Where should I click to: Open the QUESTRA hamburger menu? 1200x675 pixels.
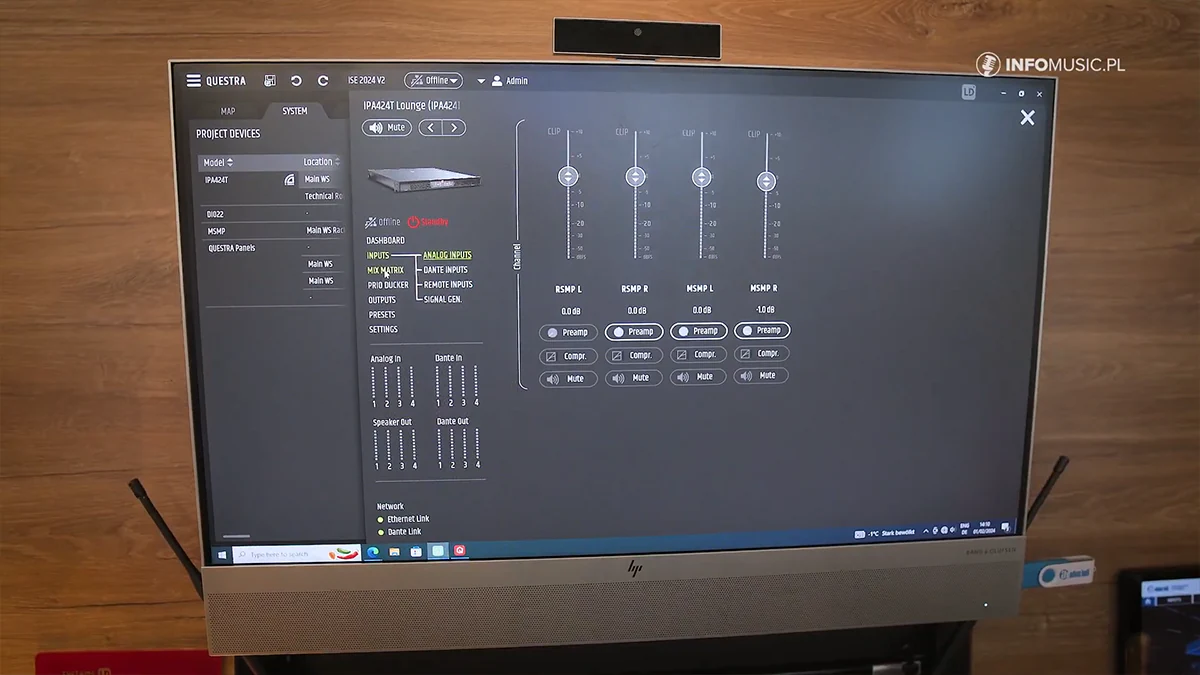point(194,81)
